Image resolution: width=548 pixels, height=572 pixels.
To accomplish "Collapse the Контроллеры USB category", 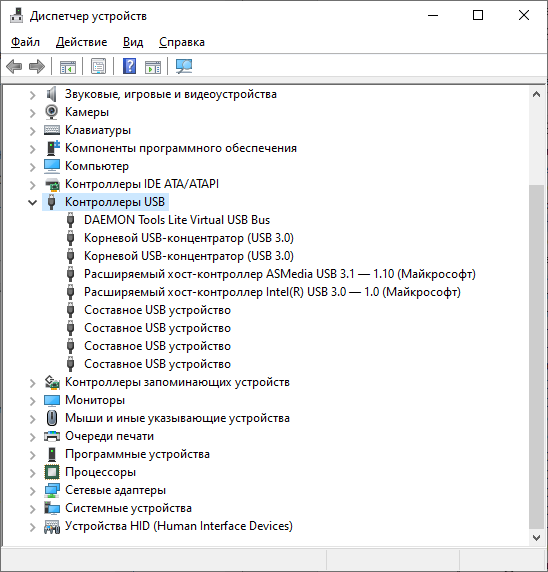I will tap(32, 202).
